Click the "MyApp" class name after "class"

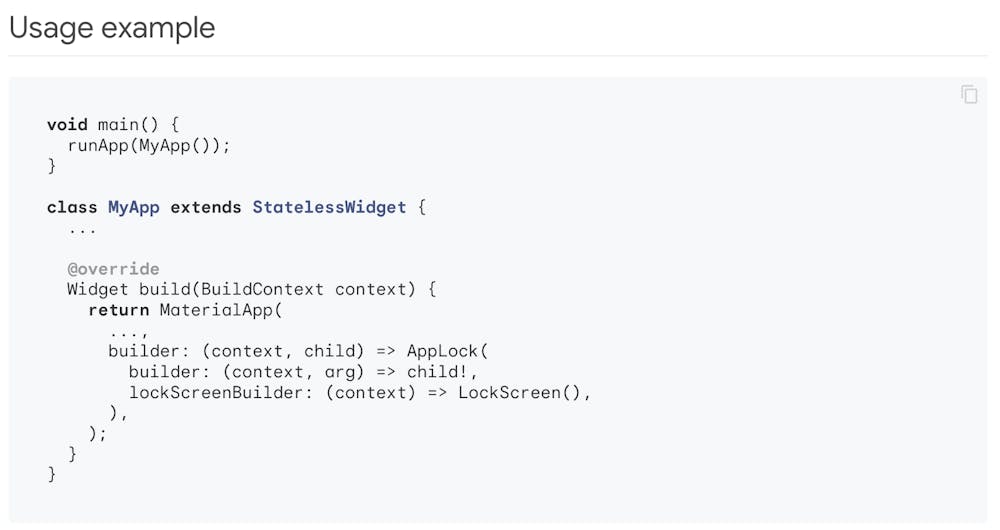pyautogui.click(x=134, y=207)
